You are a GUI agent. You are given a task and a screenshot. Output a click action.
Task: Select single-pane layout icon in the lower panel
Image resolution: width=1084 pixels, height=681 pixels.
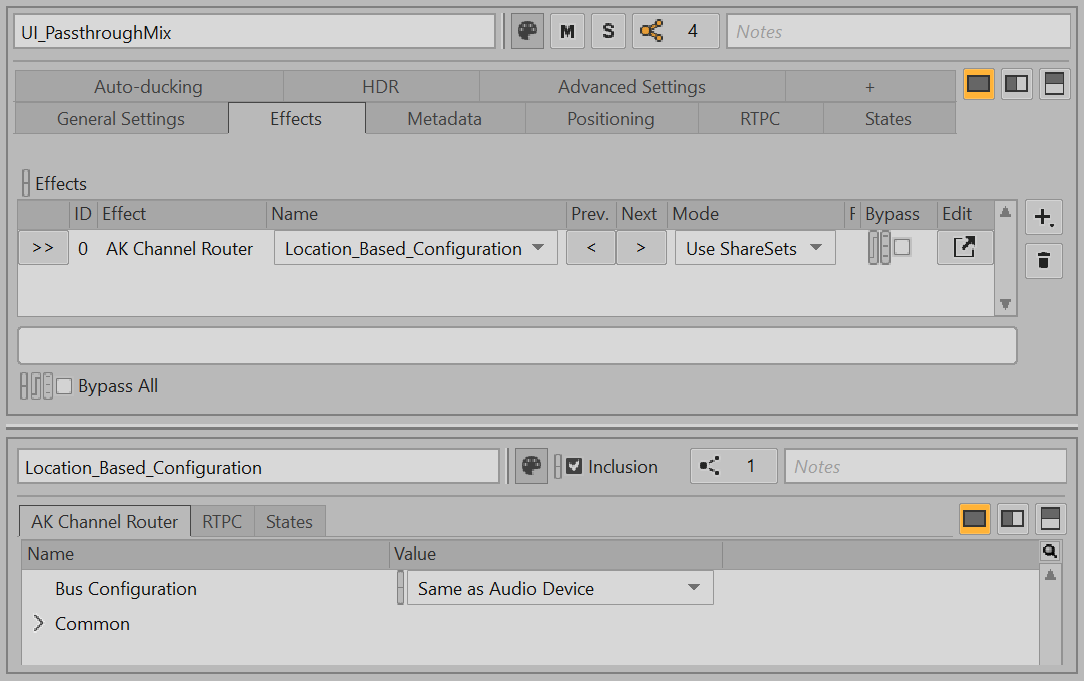click(x=975, y=518)
